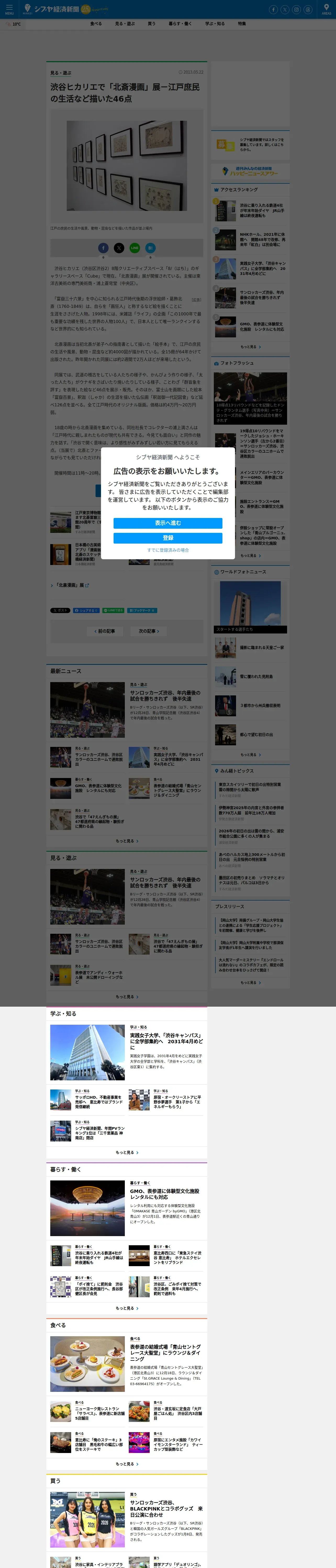Open topic 伊勢神宮2025年の内宮と外宮の参拝者数
Viewport: 336px width, 1568px height.
point(251,810)
